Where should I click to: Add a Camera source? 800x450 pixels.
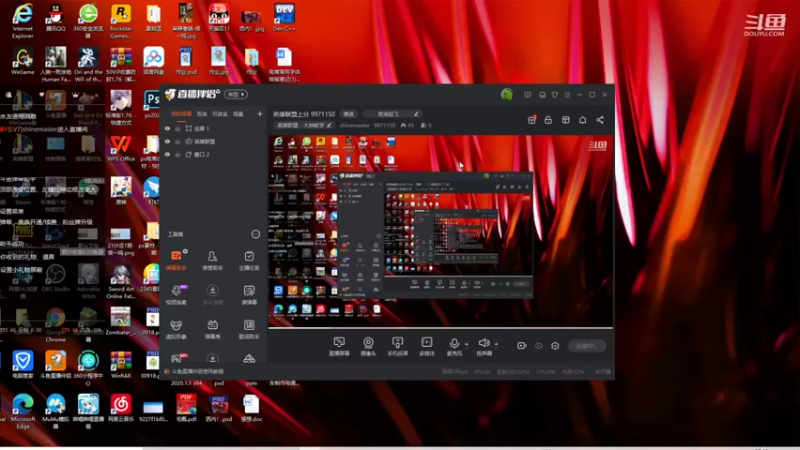(x=368, y=346)
